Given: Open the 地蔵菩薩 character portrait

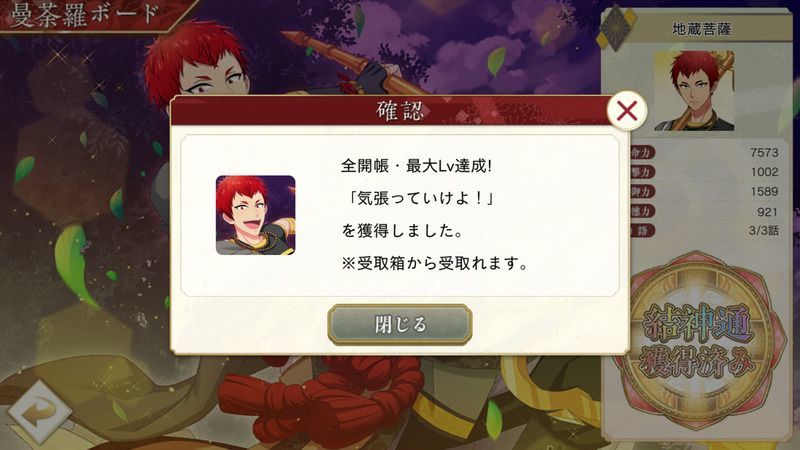Looking at the screenshot, I should [694, 90].
